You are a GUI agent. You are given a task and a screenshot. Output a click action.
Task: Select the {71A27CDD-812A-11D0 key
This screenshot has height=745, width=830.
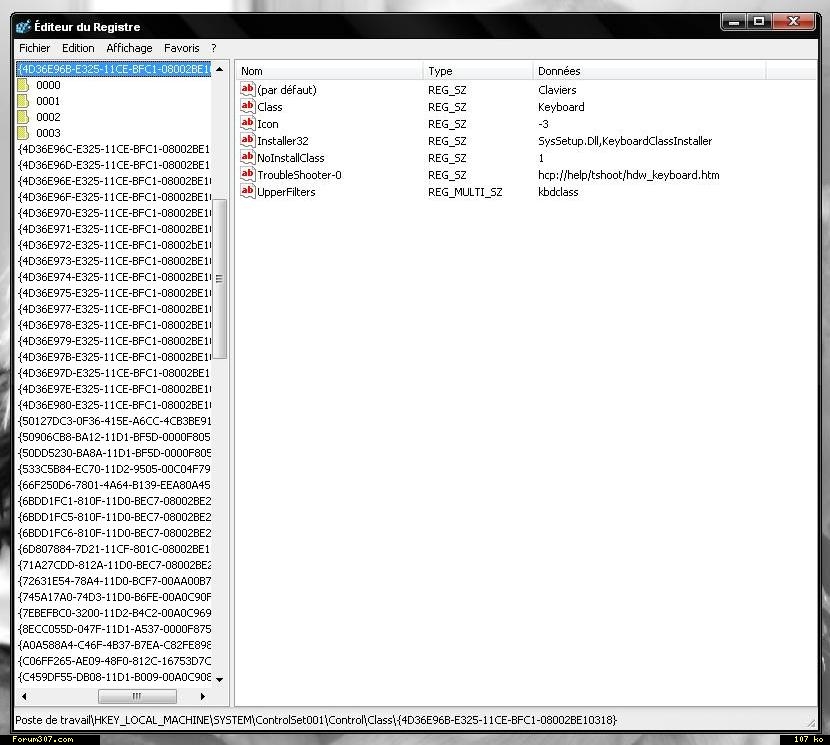114,565
